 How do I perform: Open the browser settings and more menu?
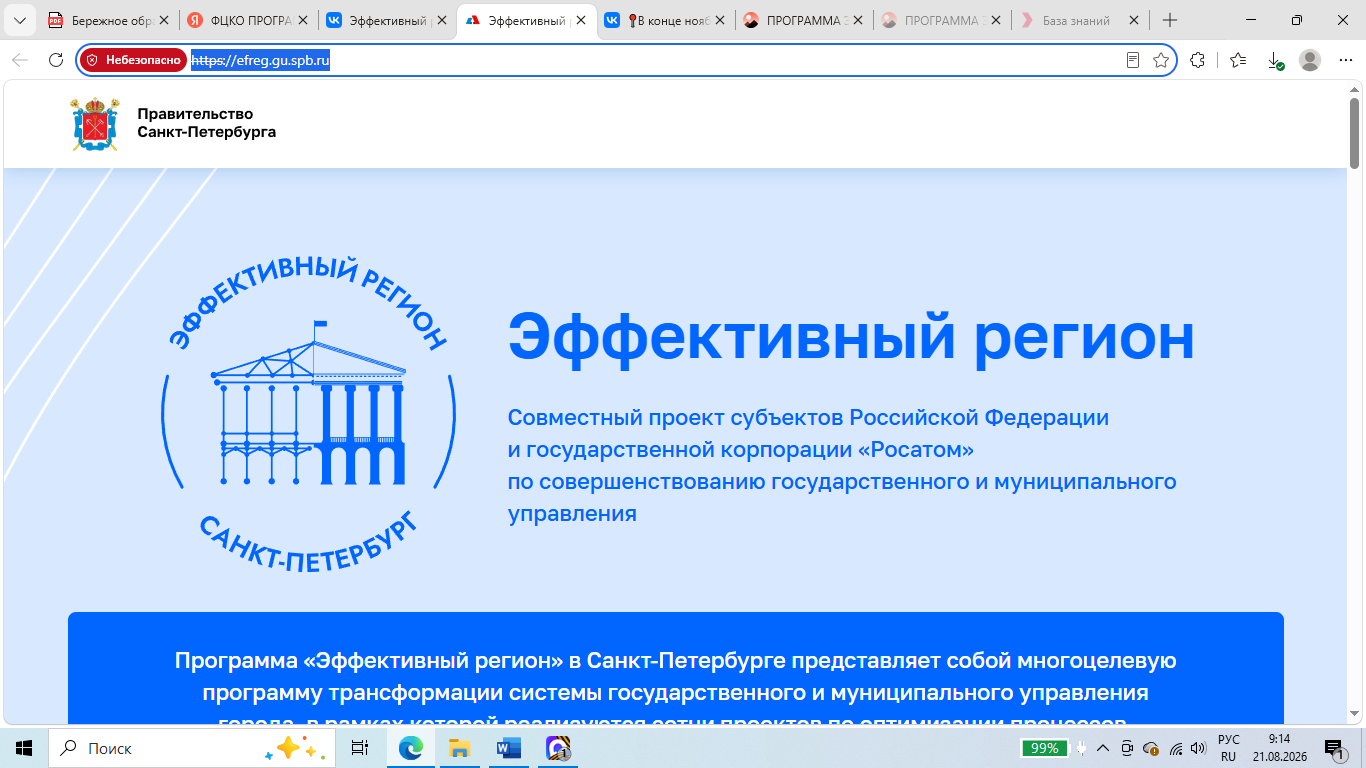1345,60
